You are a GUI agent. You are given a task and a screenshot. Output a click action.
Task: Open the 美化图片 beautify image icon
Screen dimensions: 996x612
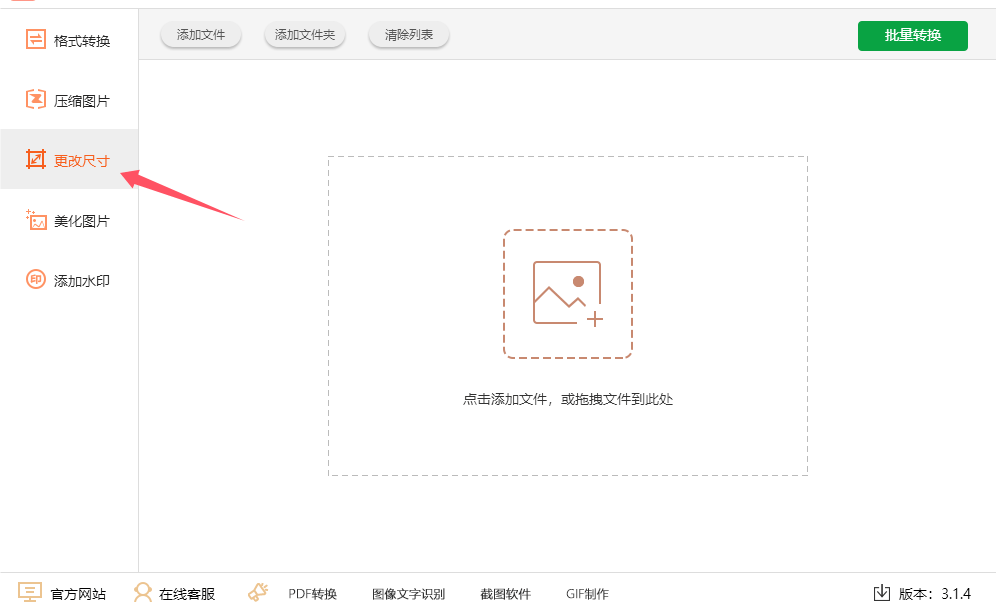pos(36,220)
